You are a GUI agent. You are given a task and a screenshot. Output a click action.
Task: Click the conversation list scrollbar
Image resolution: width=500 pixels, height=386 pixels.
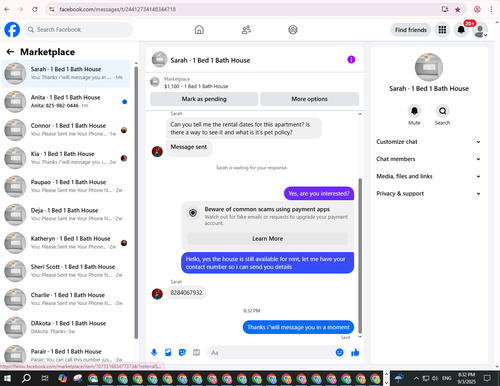[136, 203]
